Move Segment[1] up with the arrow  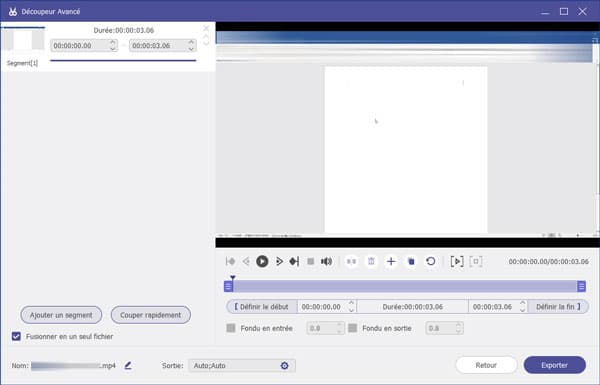[206, 37]
